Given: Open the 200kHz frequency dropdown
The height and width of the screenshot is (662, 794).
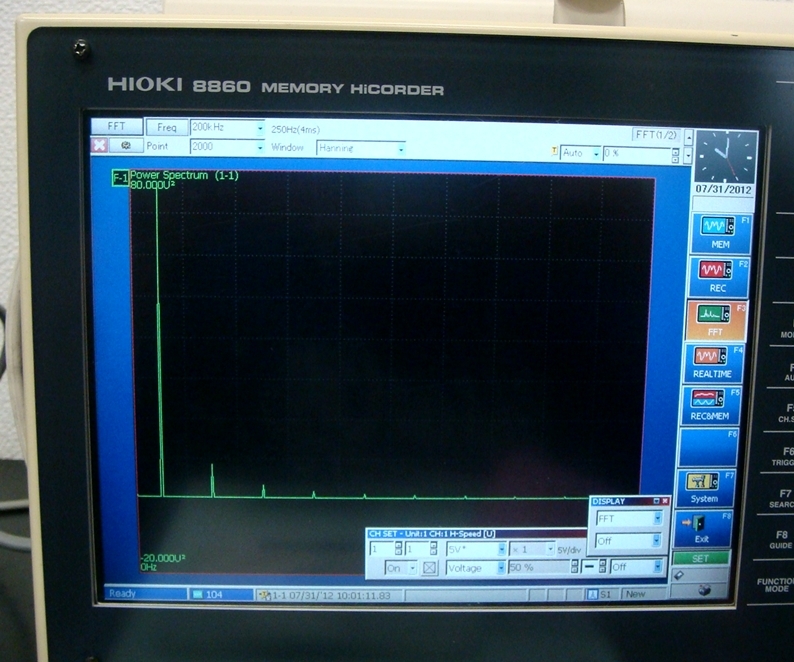Looking at the screenshot, I should [260, 128].
